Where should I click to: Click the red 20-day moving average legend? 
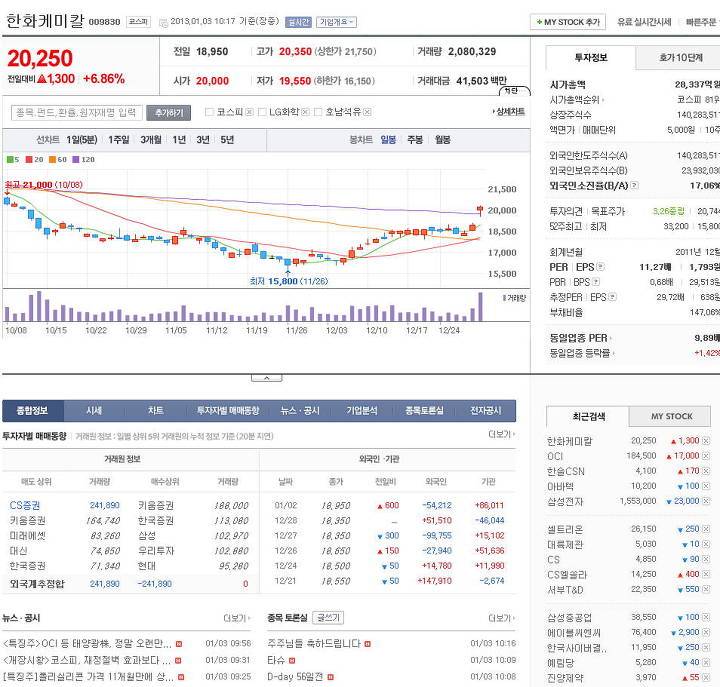click(x=34, y=159)
